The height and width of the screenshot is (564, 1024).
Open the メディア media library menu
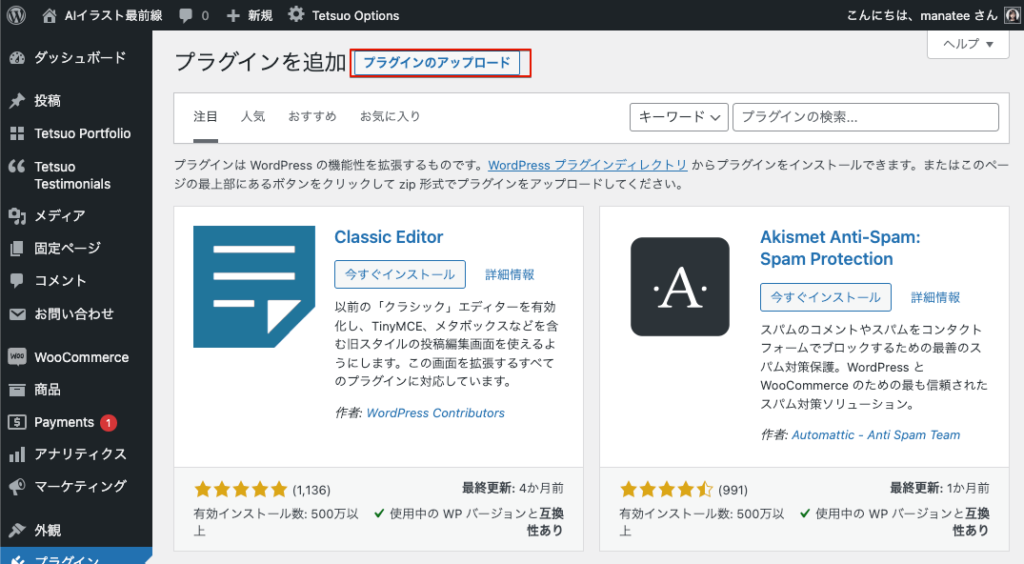(x=59, y=215)
